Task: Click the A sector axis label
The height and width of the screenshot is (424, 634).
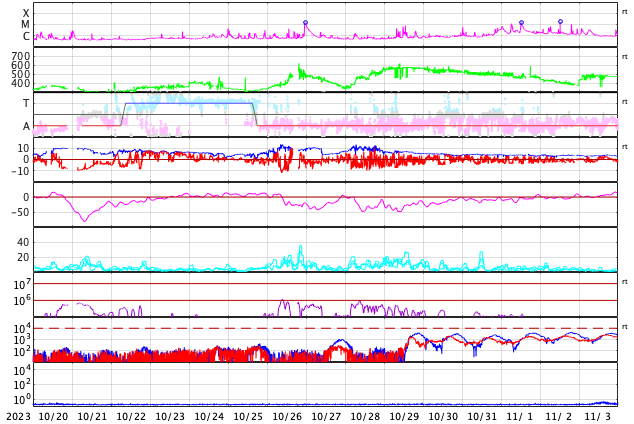Action: coord(26,126)
